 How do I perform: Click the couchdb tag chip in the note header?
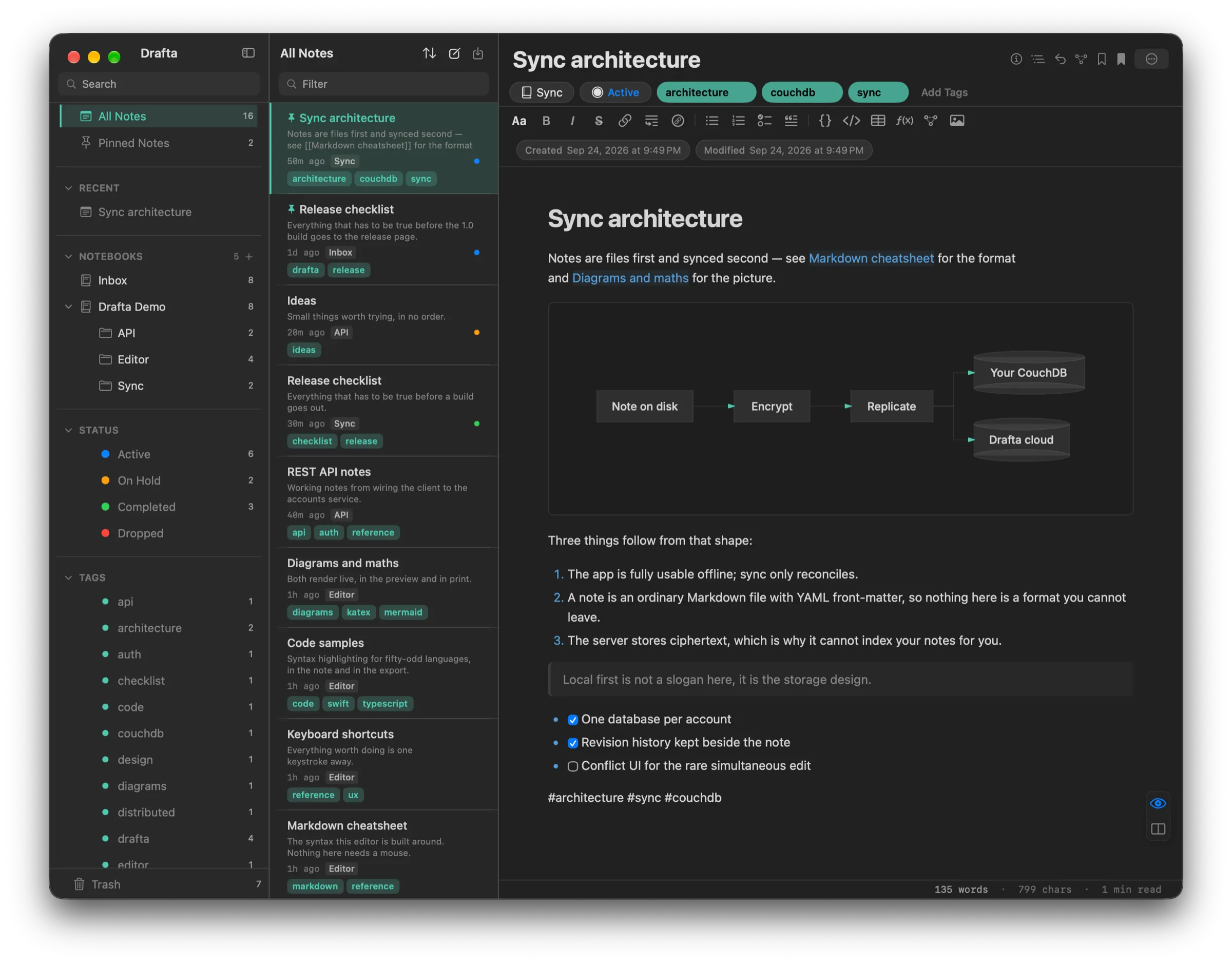(801, 92)
